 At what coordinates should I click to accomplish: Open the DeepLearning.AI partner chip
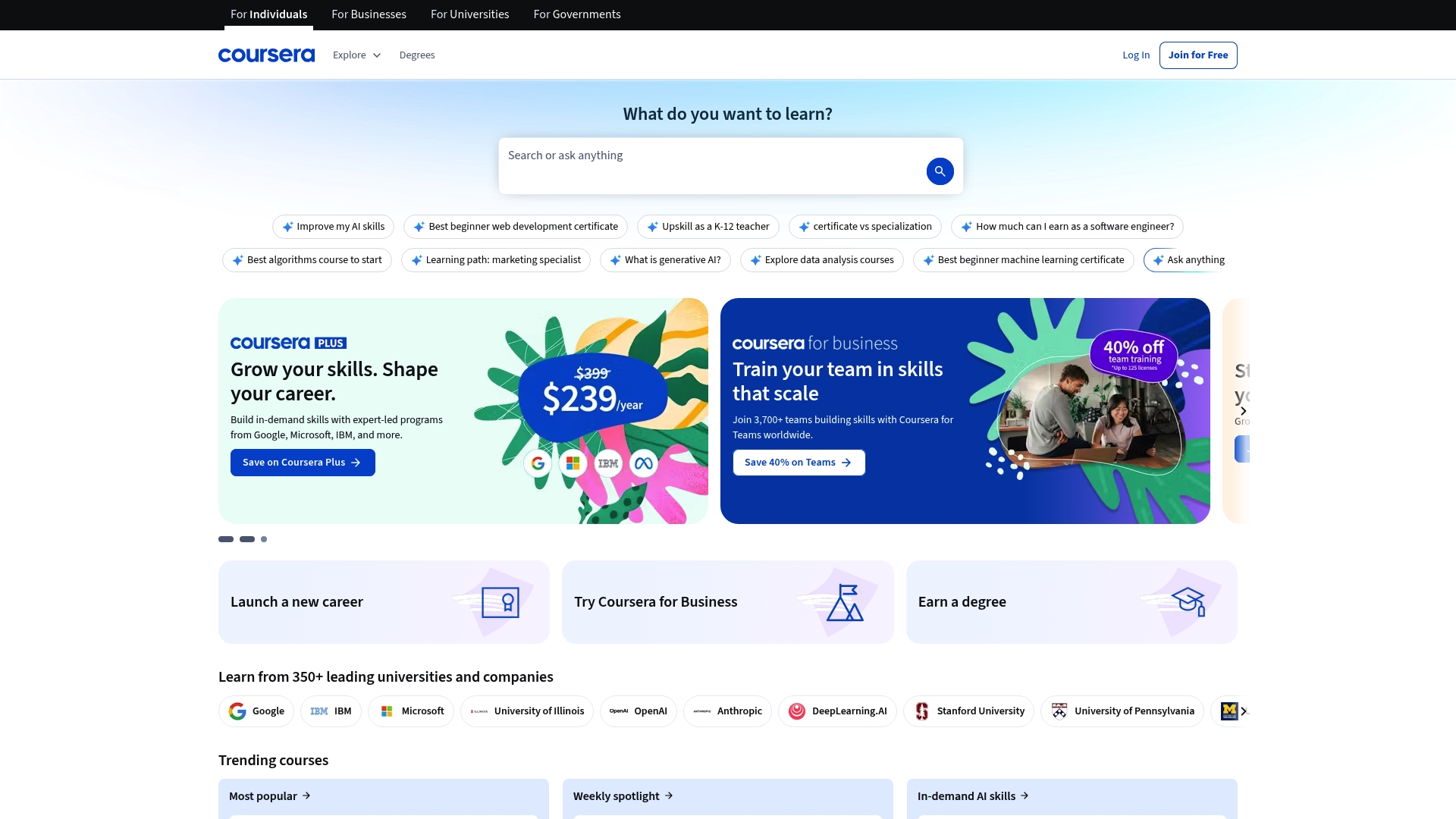click(837, 711)
